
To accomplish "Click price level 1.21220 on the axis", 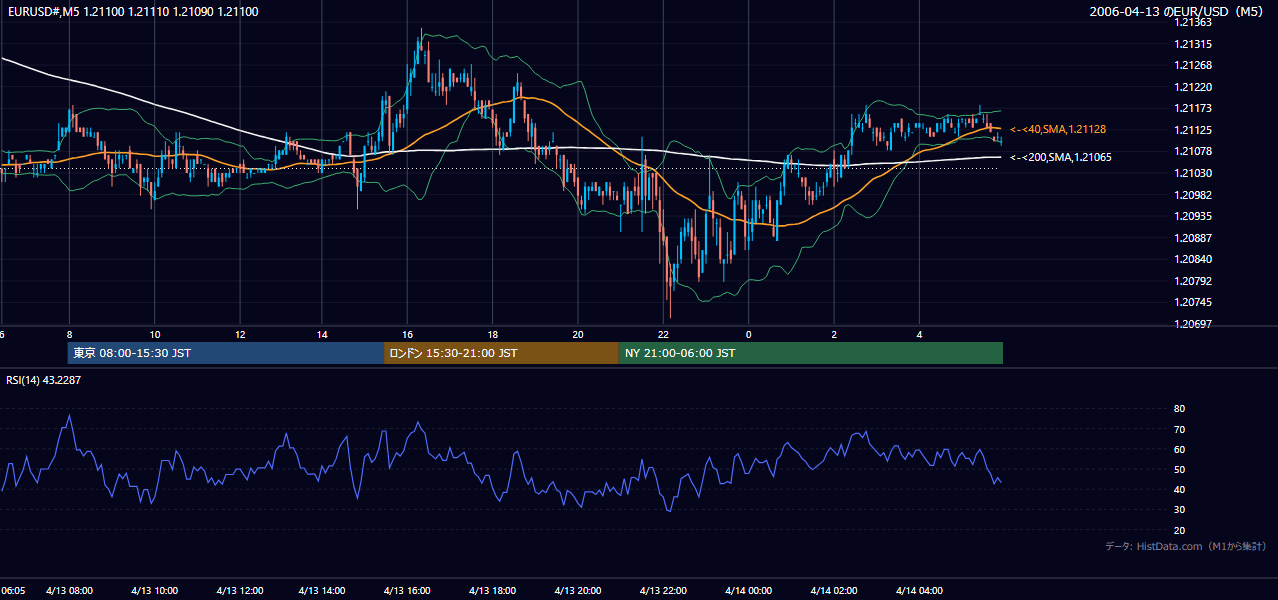I will pyautogui.click(x=1194, y=87).
